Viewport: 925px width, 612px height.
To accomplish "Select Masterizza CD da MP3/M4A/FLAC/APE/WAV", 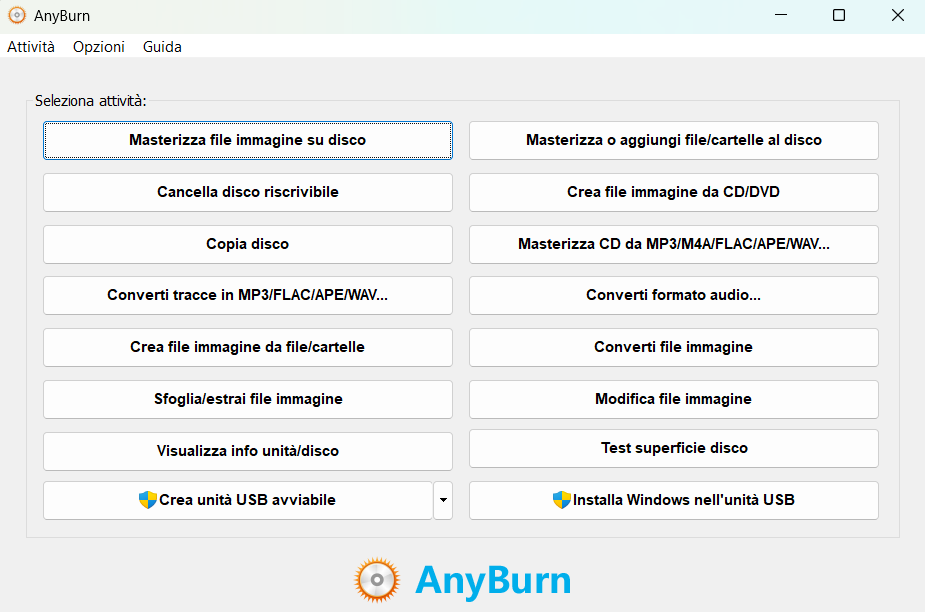I will (674, 244).
